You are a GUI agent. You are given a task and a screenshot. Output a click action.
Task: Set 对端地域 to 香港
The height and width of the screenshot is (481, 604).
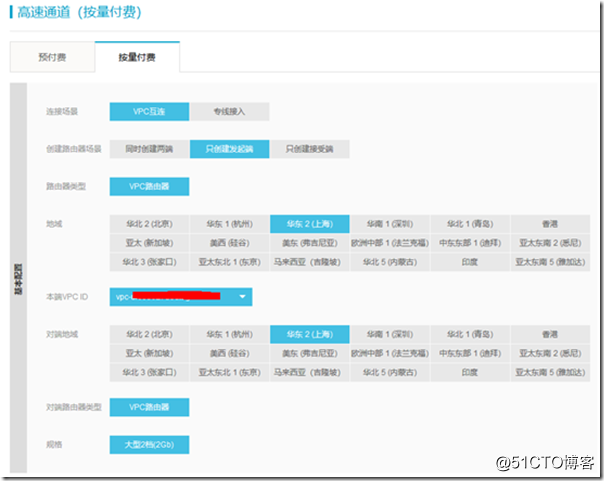pyautogui.click(x=550, y=334)
